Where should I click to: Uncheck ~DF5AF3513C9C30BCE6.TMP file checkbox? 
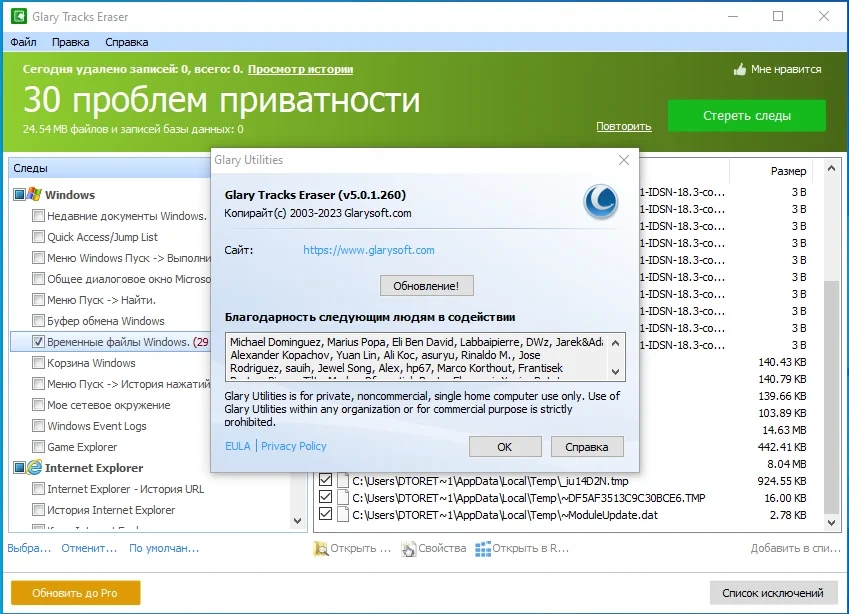[325, 497]
